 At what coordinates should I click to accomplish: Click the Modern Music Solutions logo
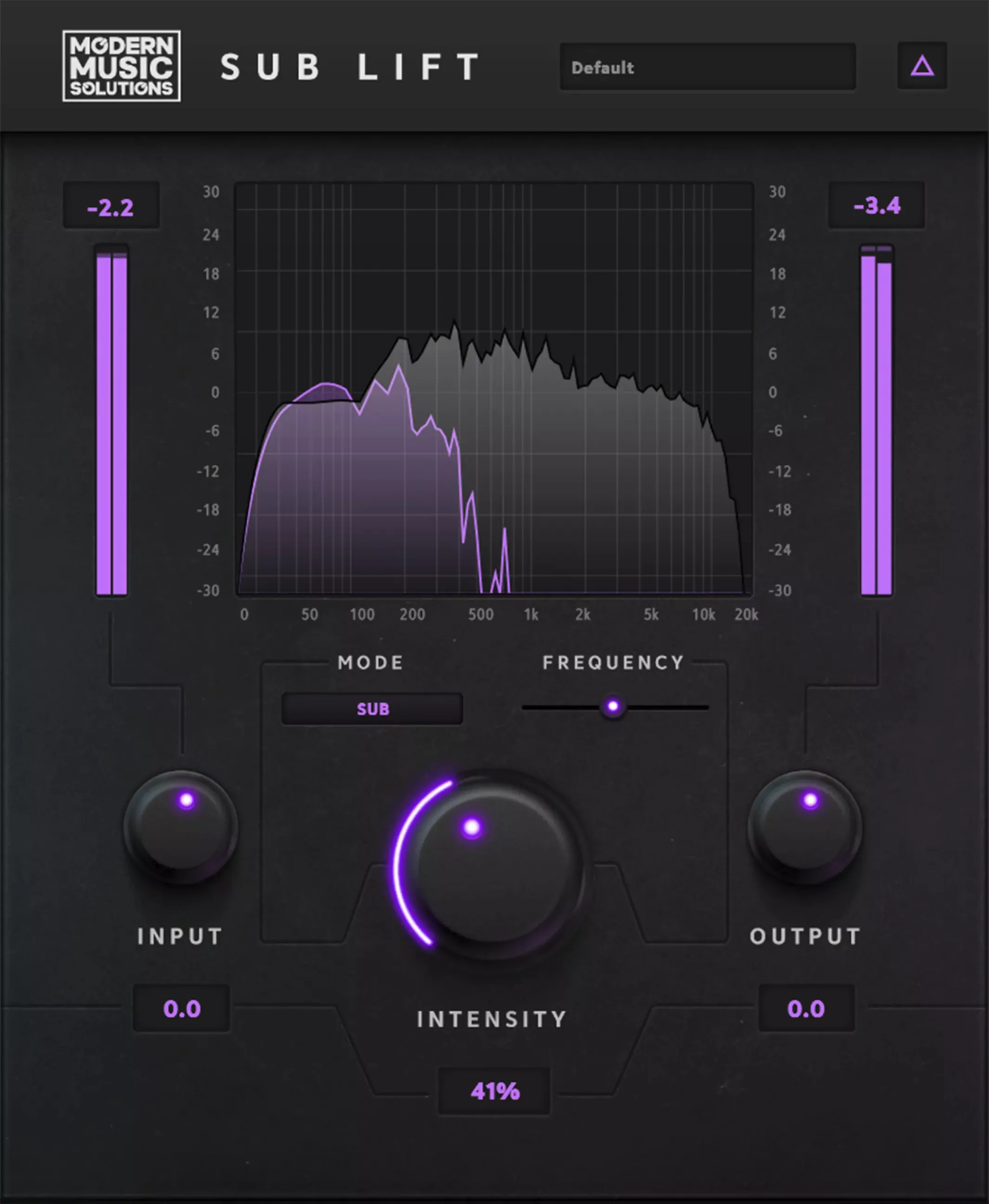coord(121,66)
